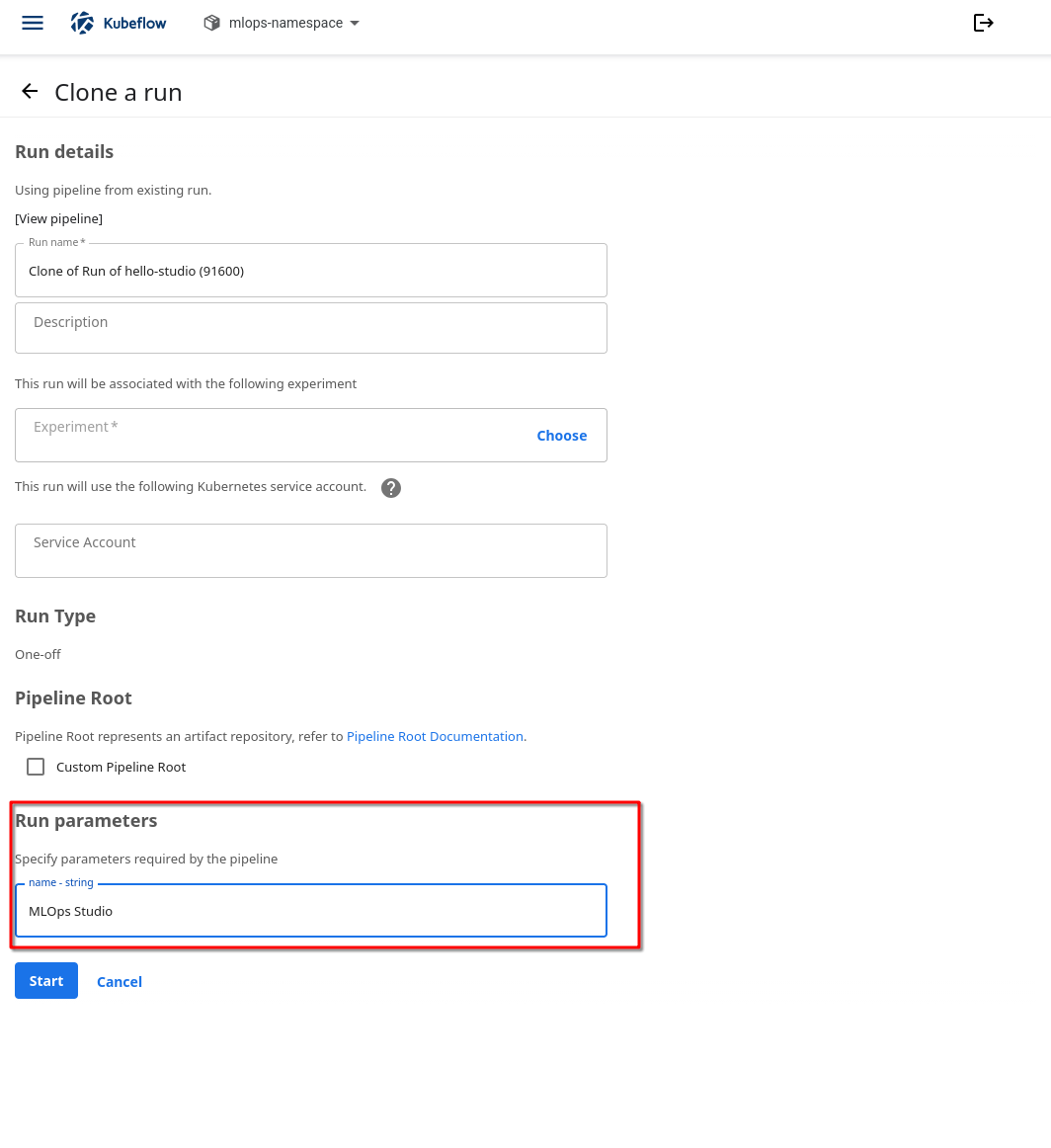1051x1148 pixels.
Task: Open Pipeline Root Documentation link
Action: (435, 737)
